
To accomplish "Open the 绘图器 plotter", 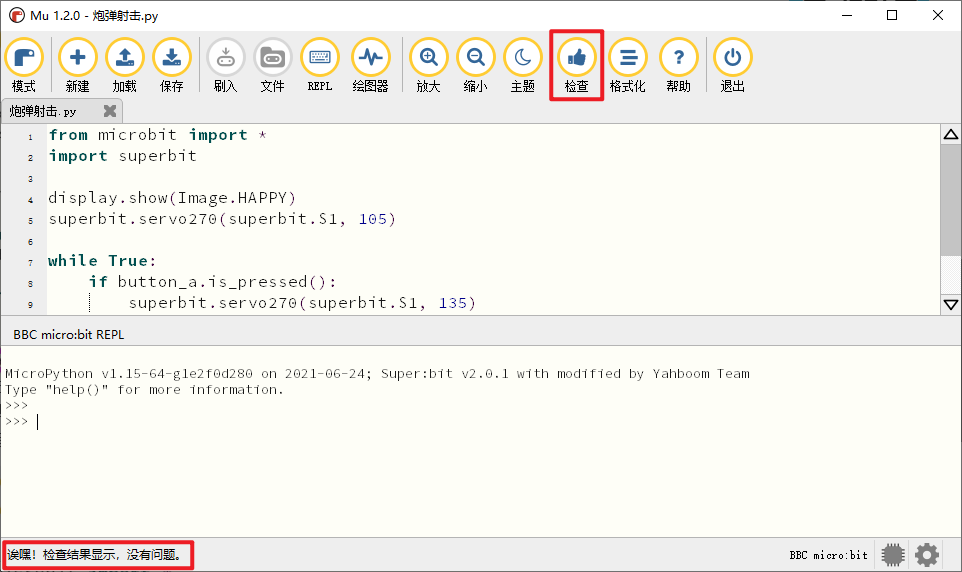I will point(371,65).
